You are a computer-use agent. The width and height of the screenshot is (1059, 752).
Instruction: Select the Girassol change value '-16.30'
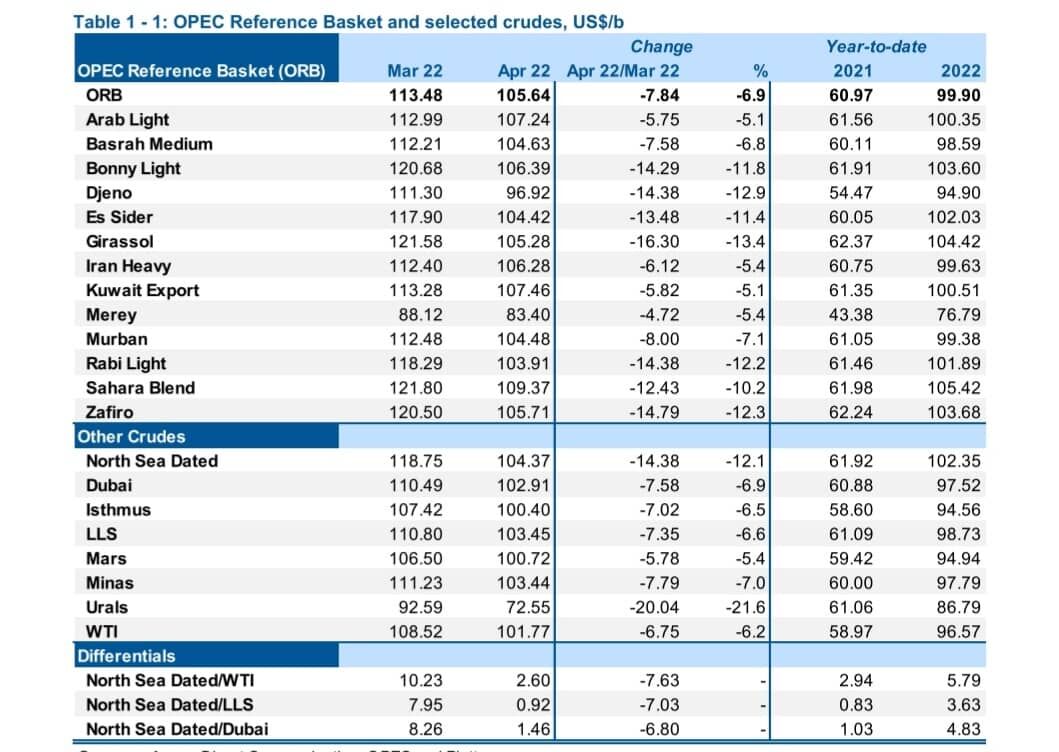(x=654, y=241)
